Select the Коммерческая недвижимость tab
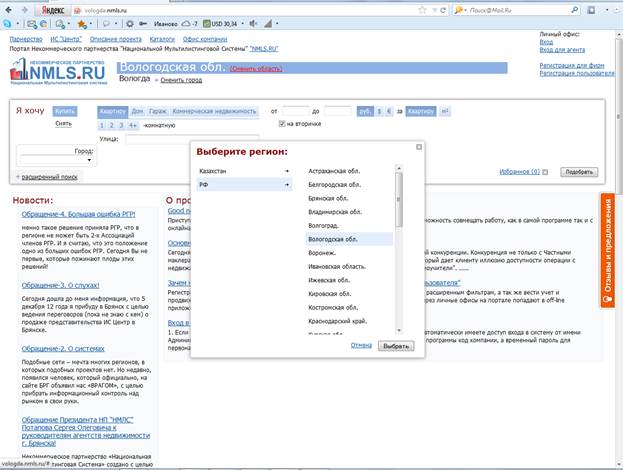Image resolution: width=623 pixels, height=470 pixels. 214,112
